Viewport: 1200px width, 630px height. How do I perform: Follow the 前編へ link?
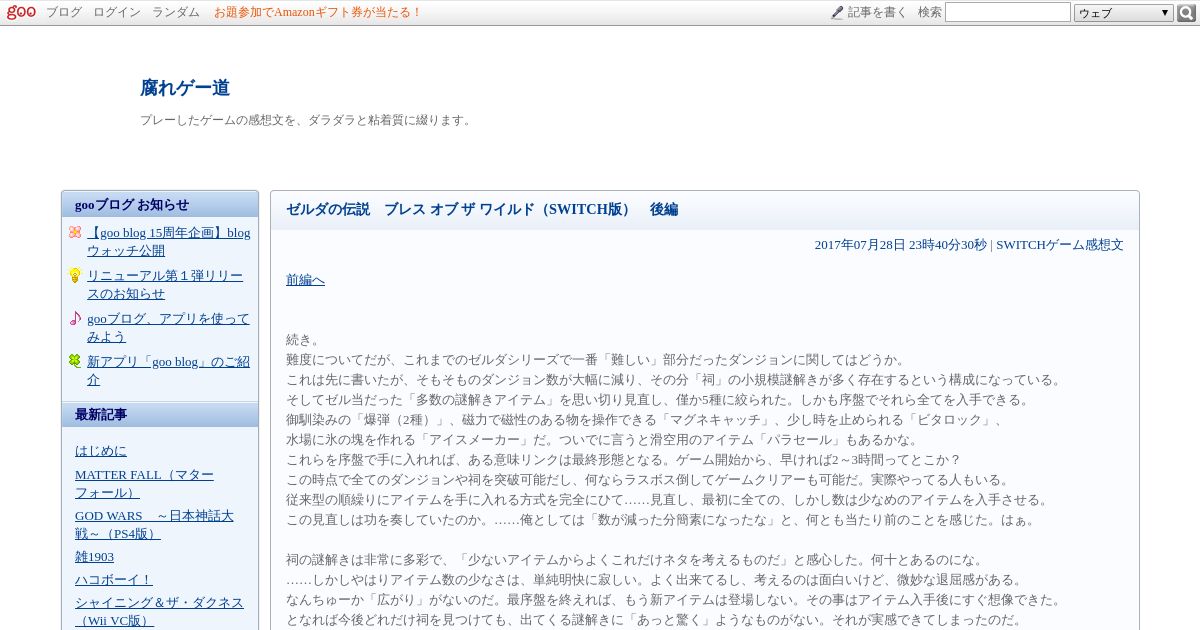click(x=305, y=279)
